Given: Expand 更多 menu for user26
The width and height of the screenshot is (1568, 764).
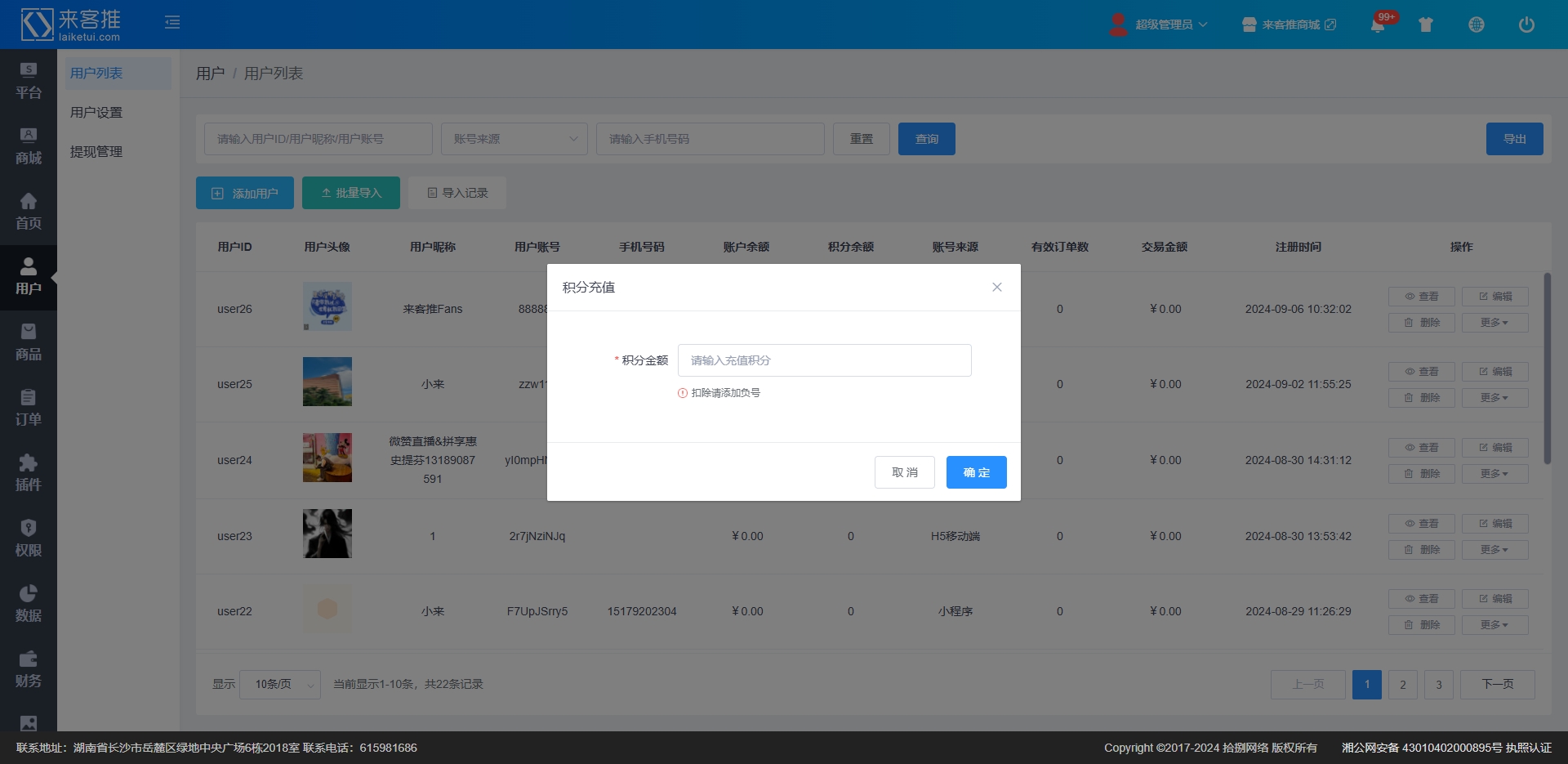Looking at the screenshot, I should click(x=1494, y=323).
